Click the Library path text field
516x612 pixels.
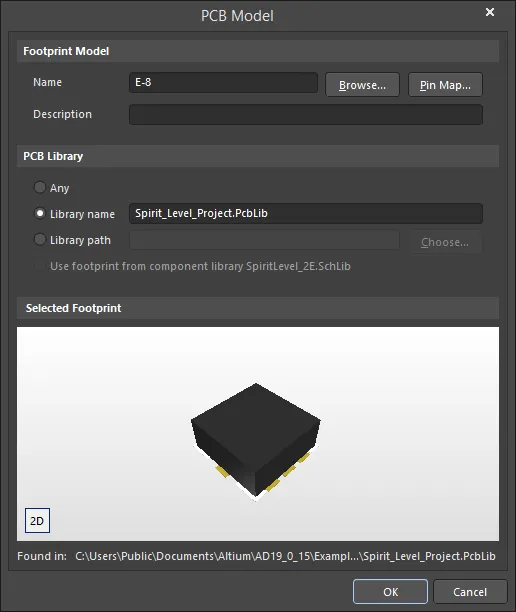[x=264, y=240]
